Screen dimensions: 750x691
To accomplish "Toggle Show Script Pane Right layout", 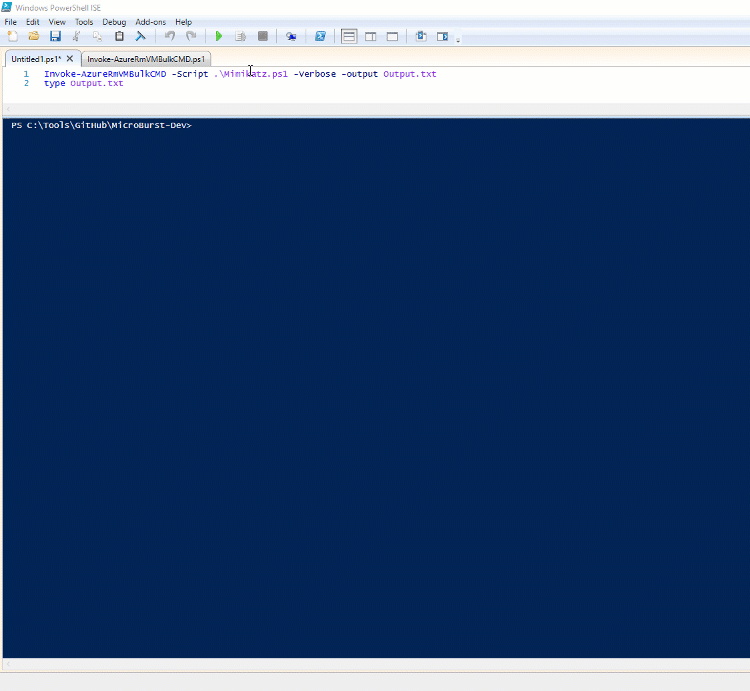I will coord(371,36).
